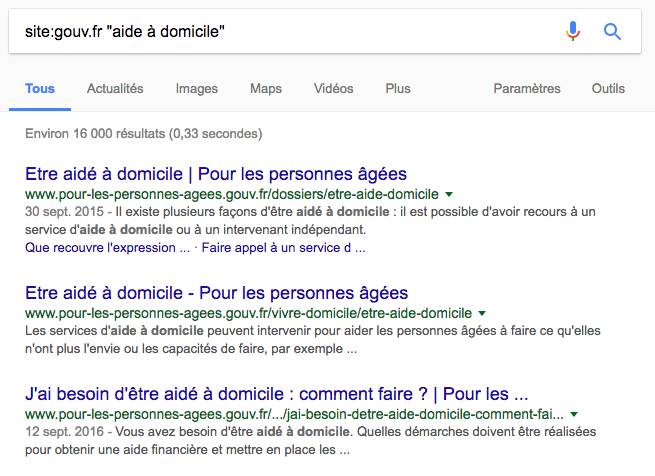Open the Vidéos tab

[333, 89]
